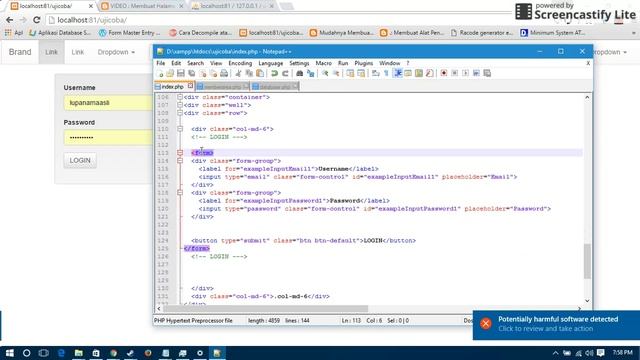Toggle the Document Map icon
640x360 pixels.
pyautogui.click(x=419, y=73)
